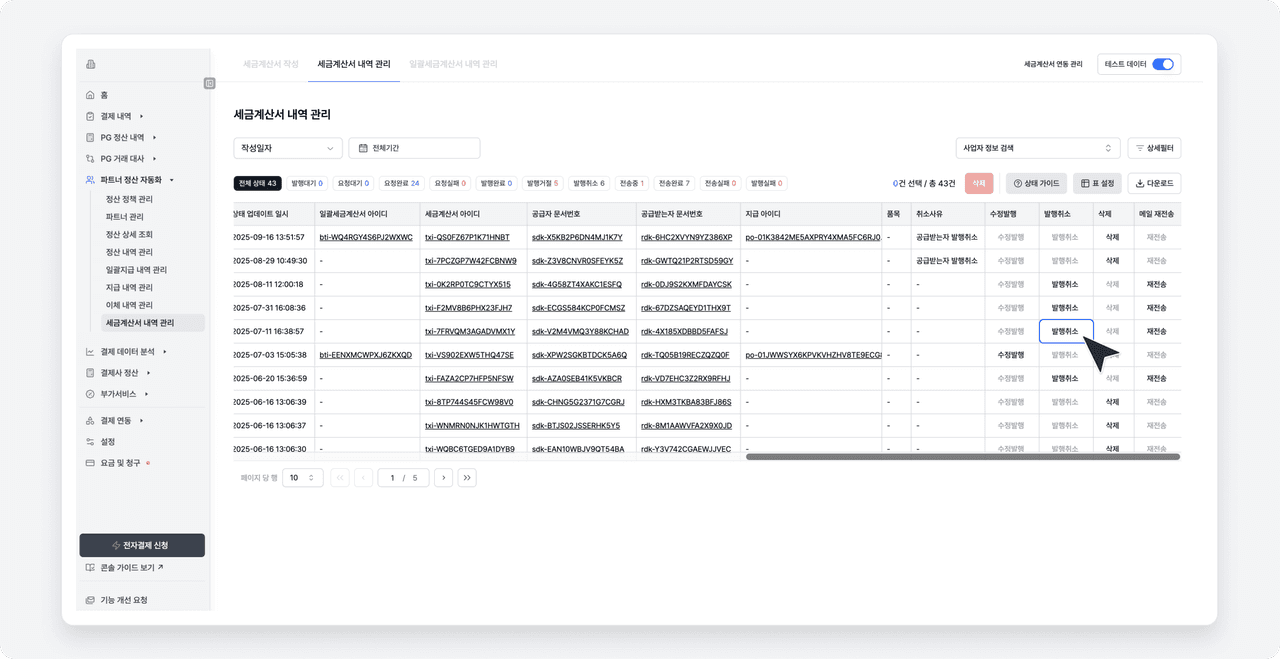Viewport: 1280px width, 659px height.
Task: Go to the next page arrow
Action: point(443,478)
